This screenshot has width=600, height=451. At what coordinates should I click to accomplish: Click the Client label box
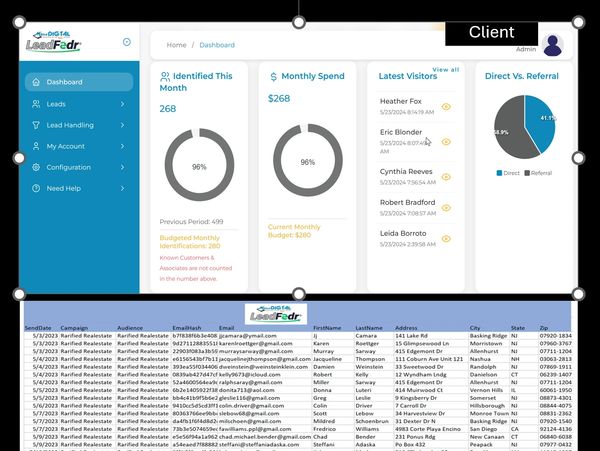coord(491,33)
